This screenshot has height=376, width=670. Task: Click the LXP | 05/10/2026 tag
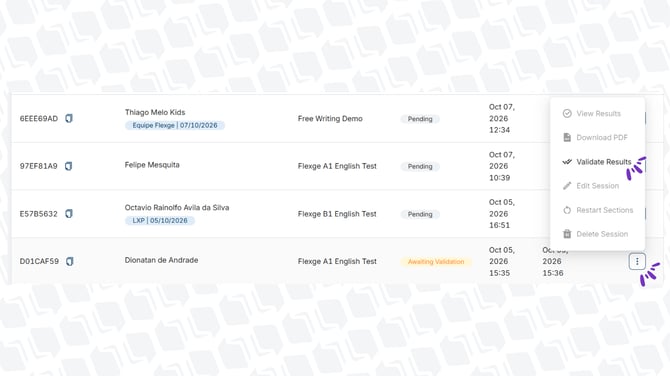pos(160,220)
